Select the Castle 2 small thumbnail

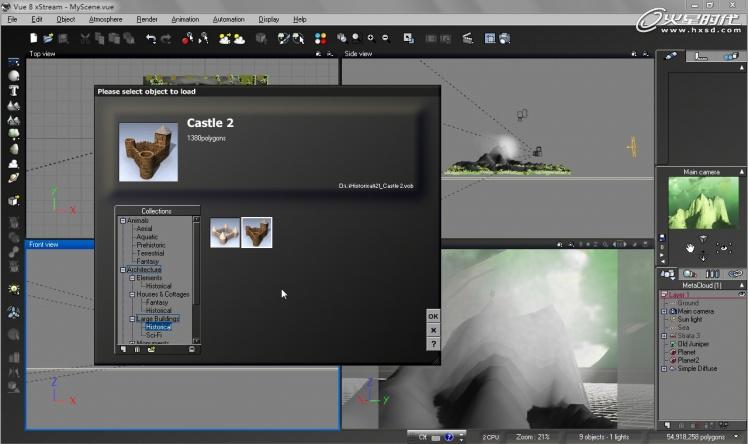click(257, 232)
